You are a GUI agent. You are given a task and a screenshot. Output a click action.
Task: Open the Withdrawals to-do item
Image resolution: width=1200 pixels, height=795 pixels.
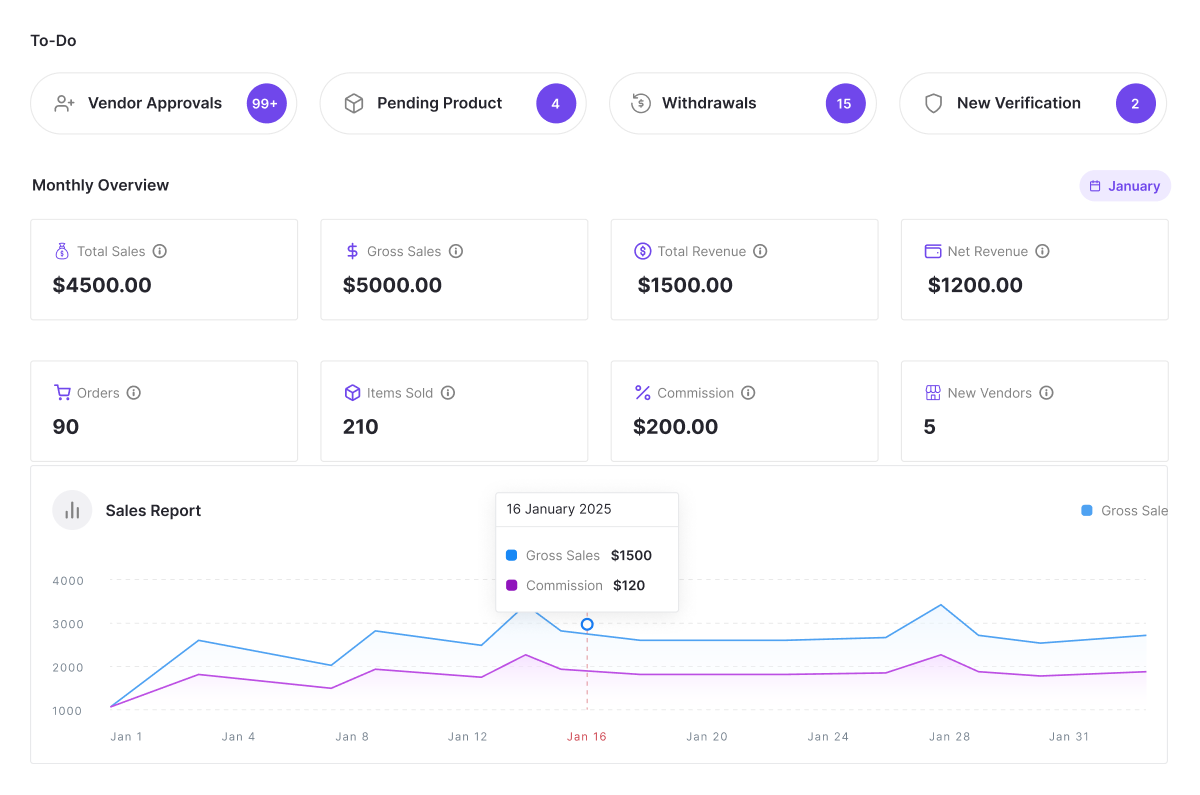[709, 103]
